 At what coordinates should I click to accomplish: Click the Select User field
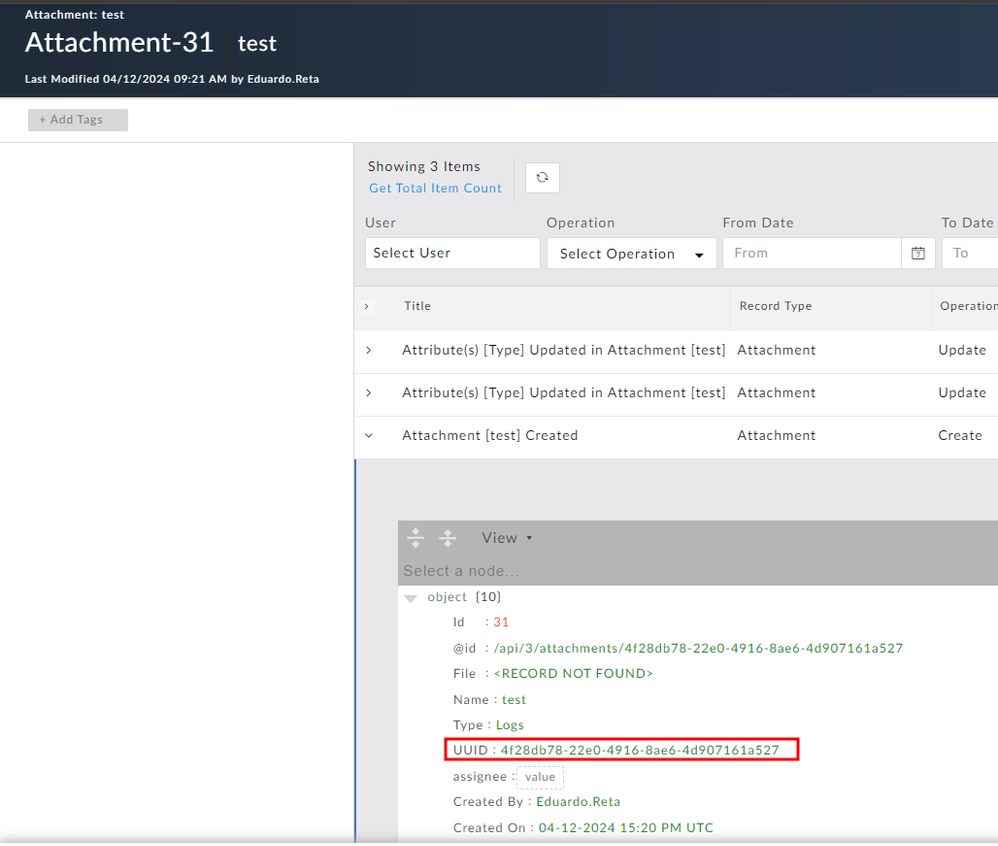(452, 253)
